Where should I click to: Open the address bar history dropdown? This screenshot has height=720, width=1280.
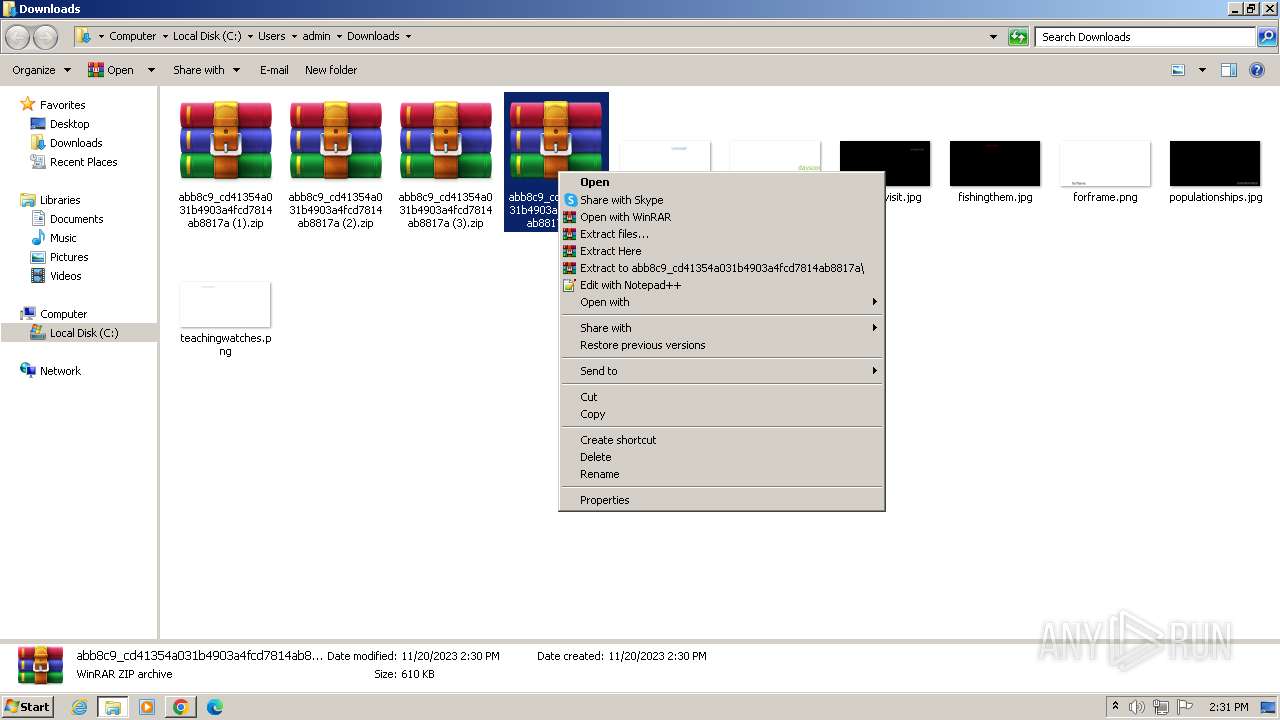coord(993,37)
